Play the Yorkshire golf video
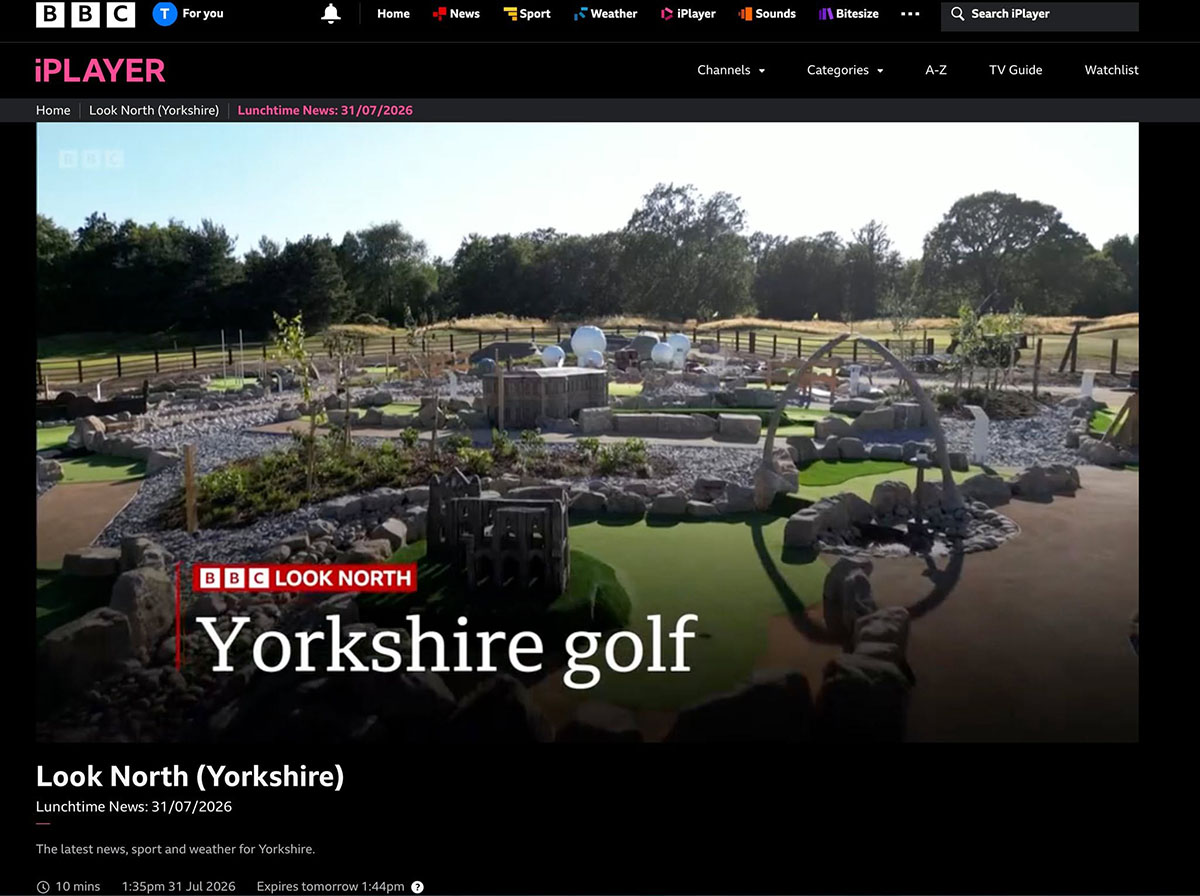 click(587, 432)
